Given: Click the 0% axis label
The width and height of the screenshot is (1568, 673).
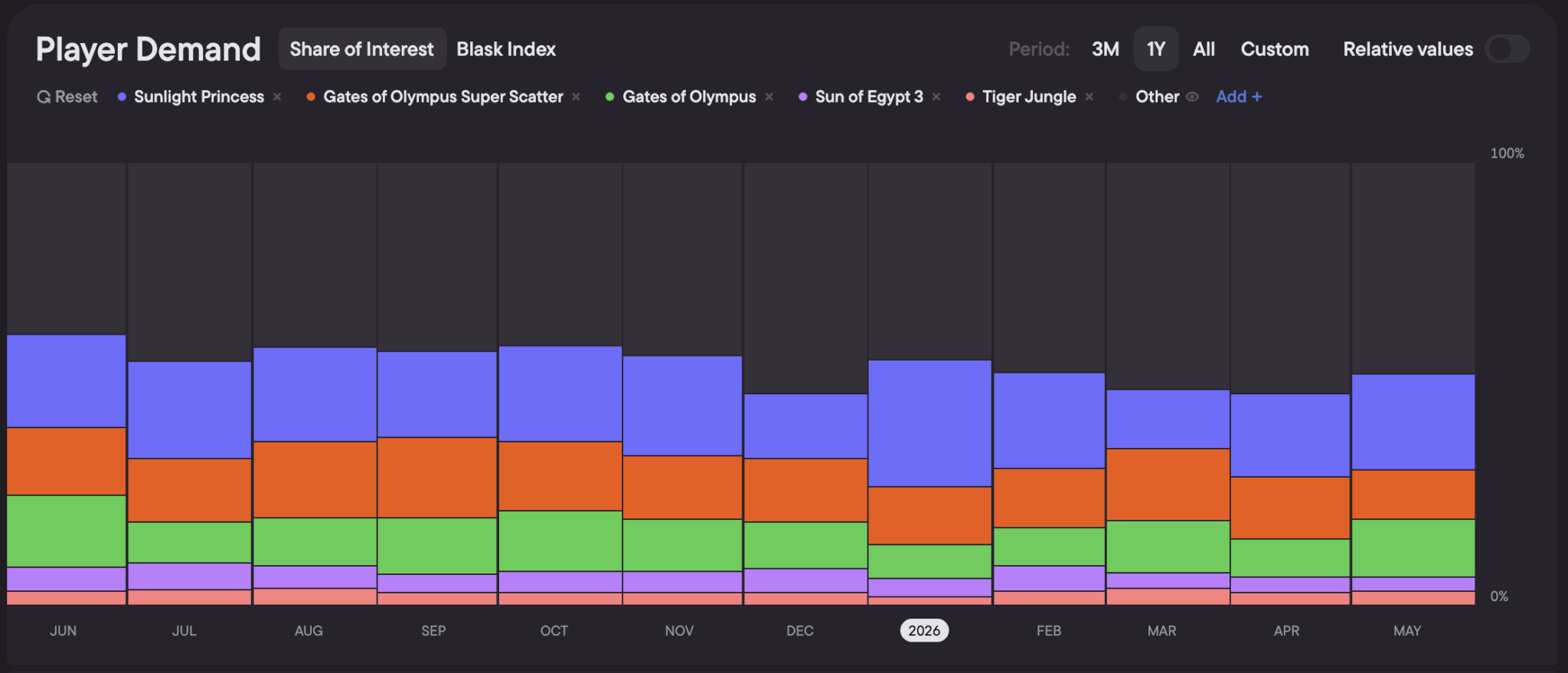Looking at the screenshot, I should [x=1499, y=596].
